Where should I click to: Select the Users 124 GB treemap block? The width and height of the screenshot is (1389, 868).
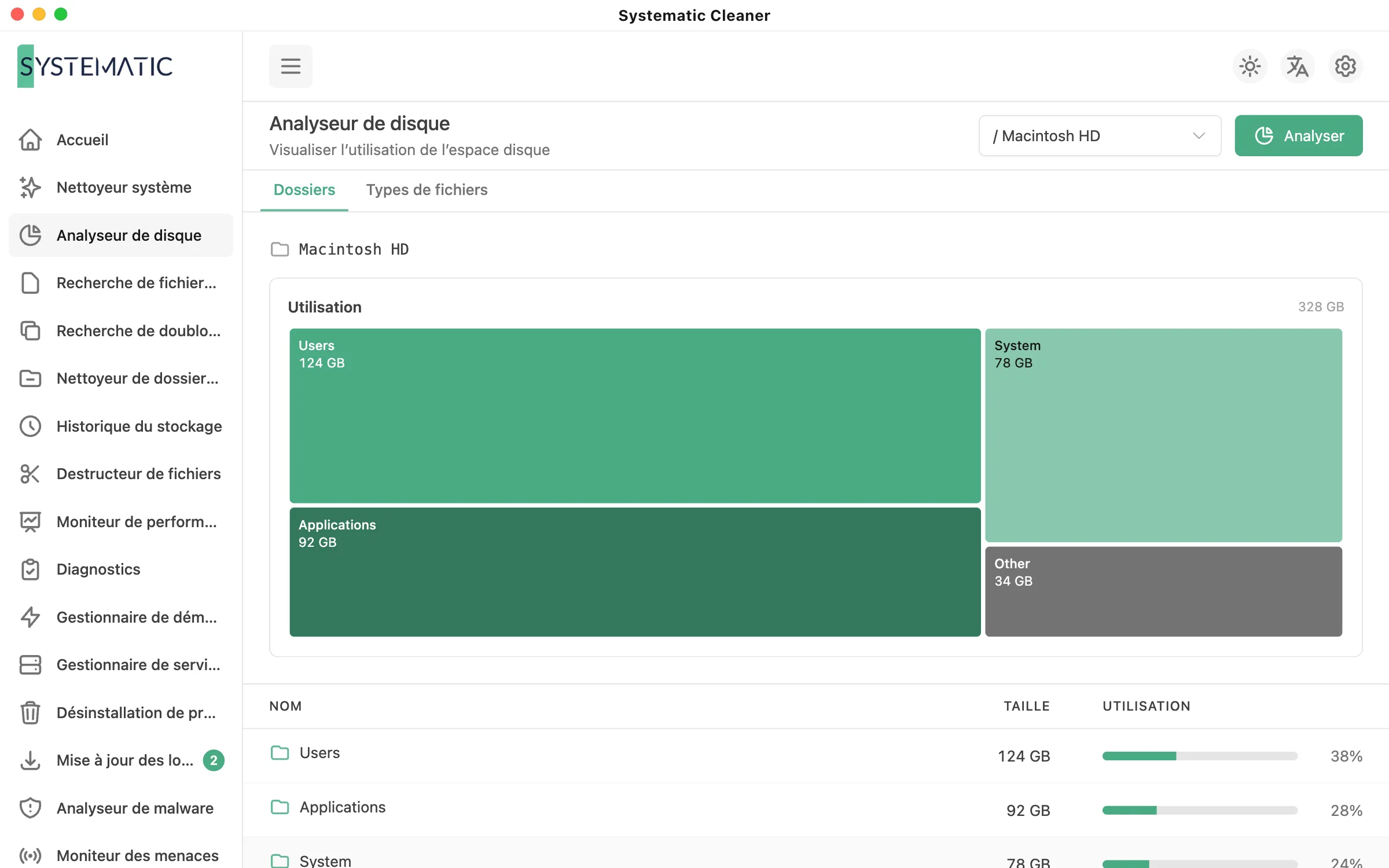[635, 415]
